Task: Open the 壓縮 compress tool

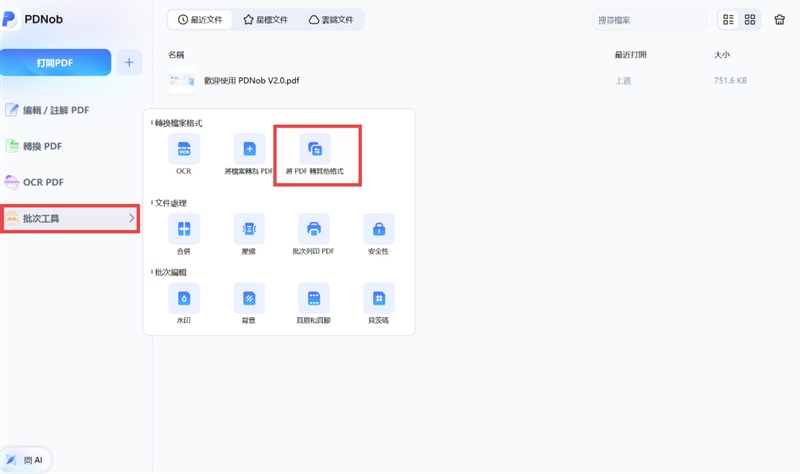Action: [x=249, y=229]
